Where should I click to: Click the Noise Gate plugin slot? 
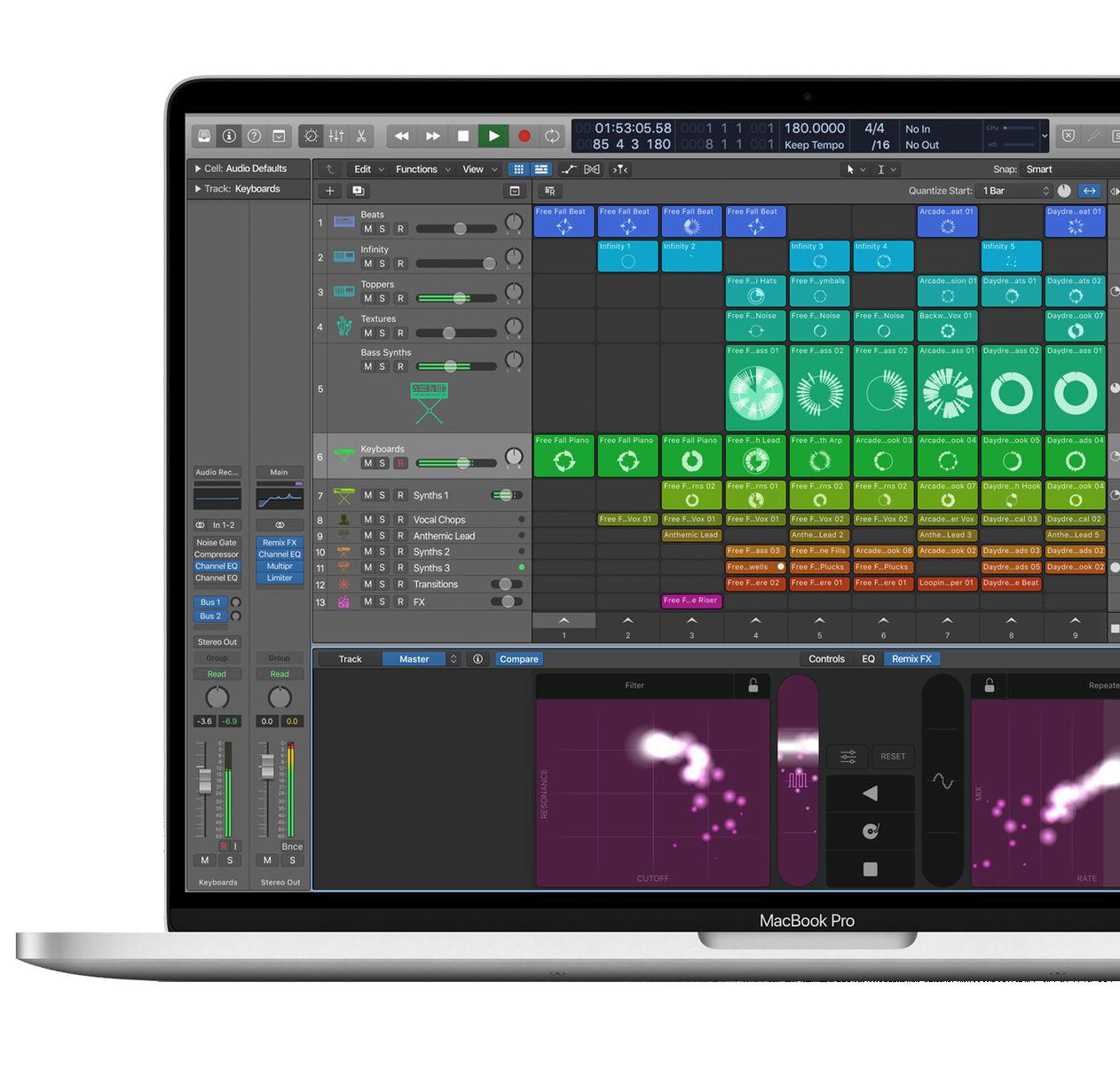click(x=217, y=542)
